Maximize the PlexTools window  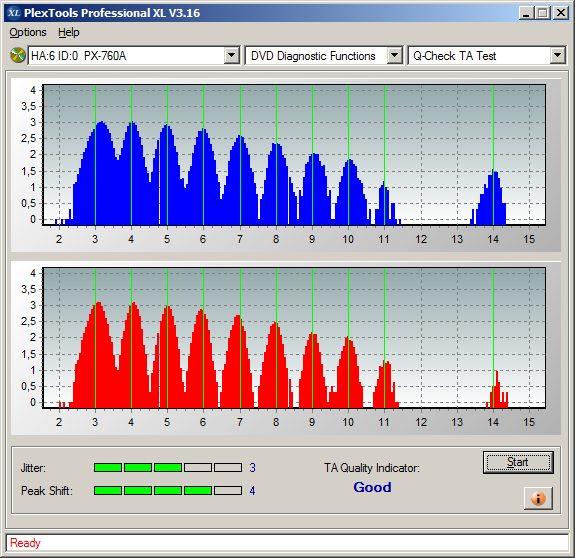tap(542, 13)
